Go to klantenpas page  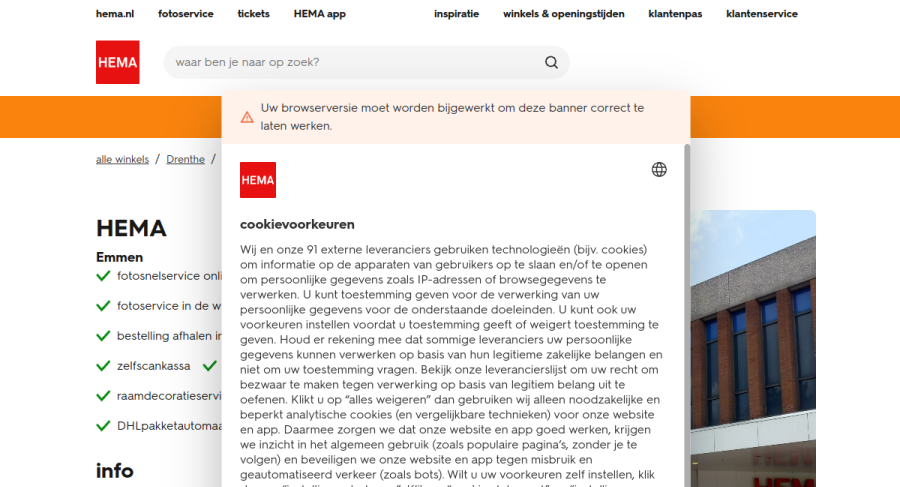click(x=675, y=14)
